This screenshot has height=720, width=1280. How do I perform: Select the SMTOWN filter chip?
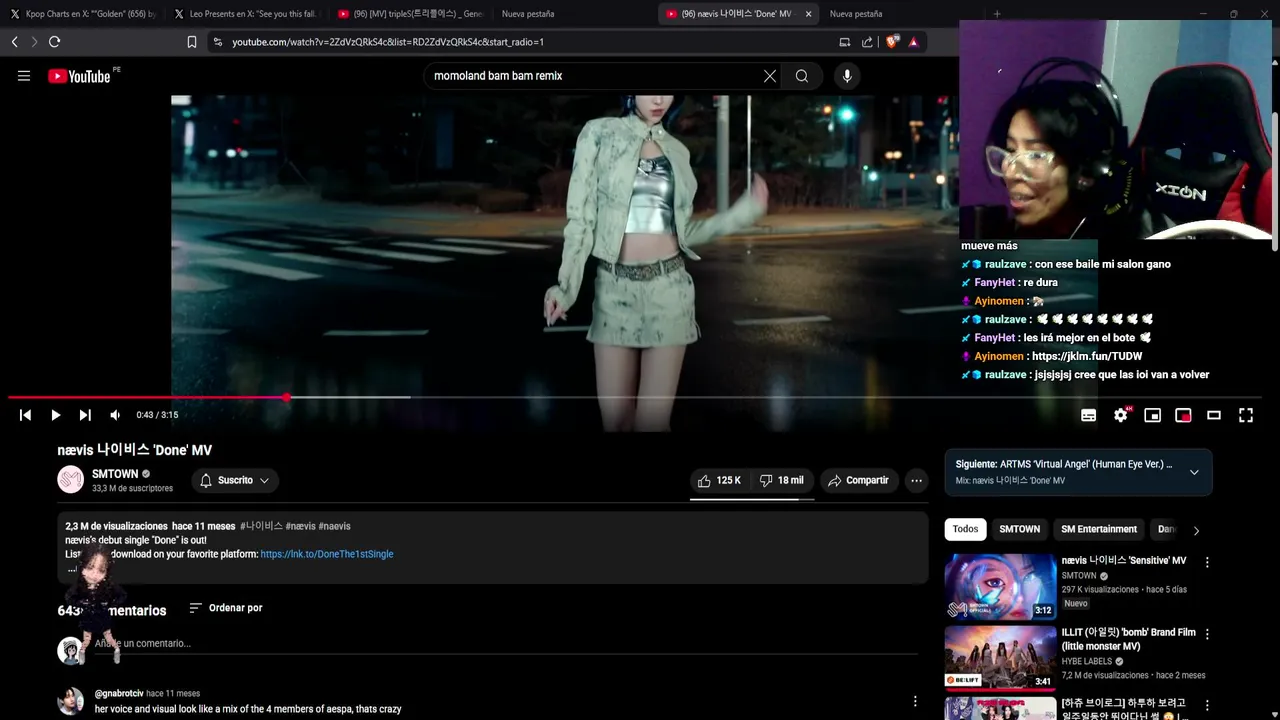coord(1020,529)
